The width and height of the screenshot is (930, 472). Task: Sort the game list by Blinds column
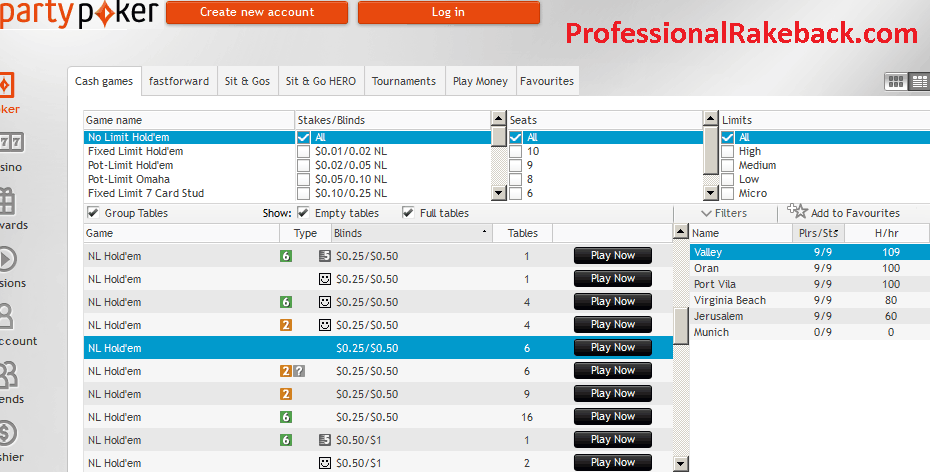point(411,233)
